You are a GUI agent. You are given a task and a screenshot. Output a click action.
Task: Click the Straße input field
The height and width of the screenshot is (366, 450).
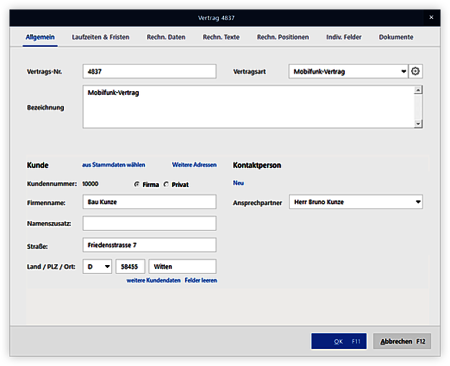pos(149,245)
